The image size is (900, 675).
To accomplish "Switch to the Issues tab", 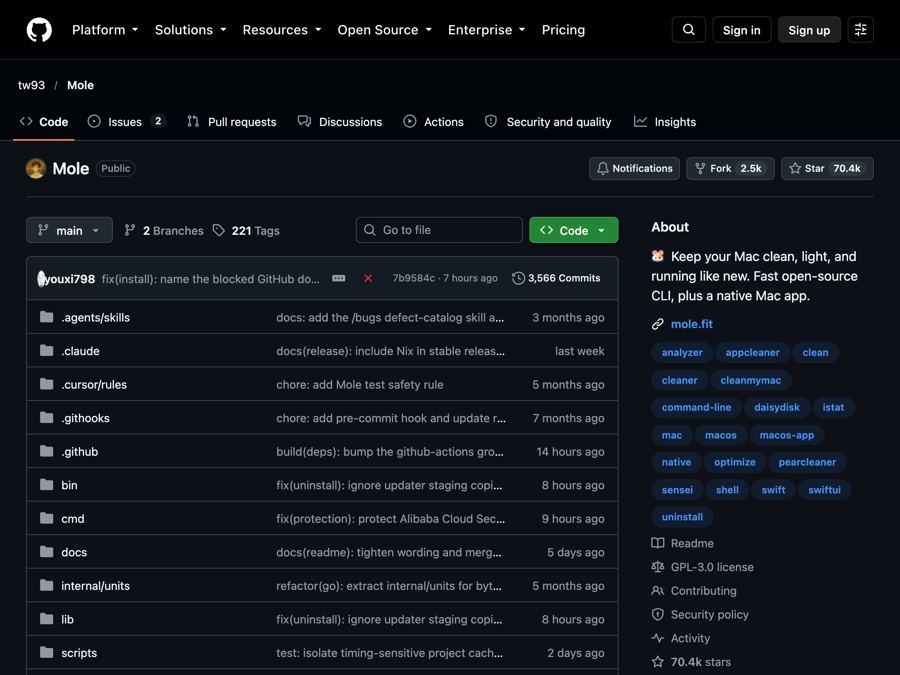I will tap(126, 122).
